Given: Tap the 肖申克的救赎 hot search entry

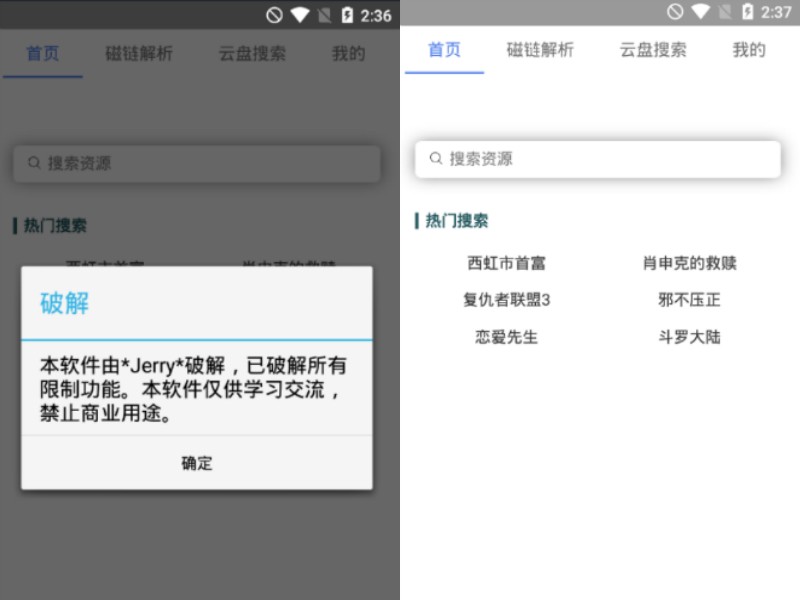Looking at the screenshot, I should pyautogui.click(x=689, y=264).
